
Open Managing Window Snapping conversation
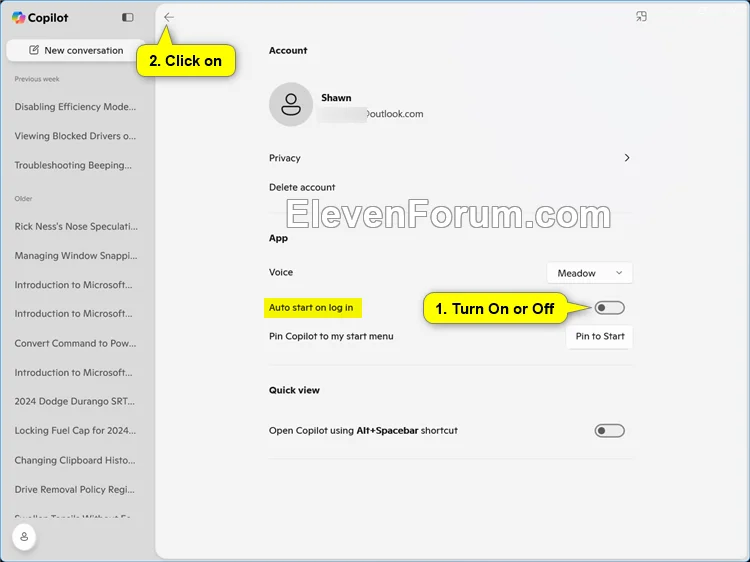coord(76,255)
